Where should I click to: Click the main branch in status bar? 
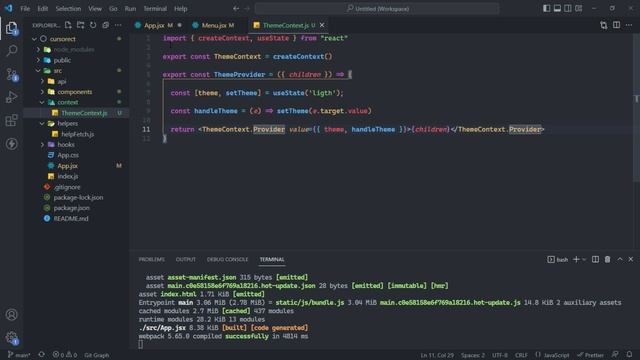19,355
